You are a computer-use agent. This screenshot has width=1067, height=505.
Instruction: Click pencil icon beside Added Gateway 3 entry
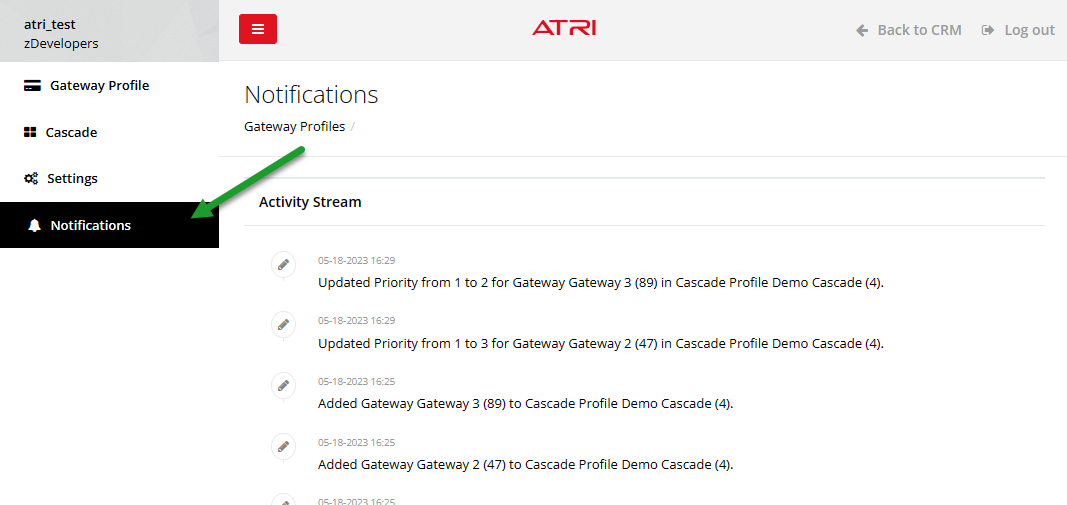(284, 386)
